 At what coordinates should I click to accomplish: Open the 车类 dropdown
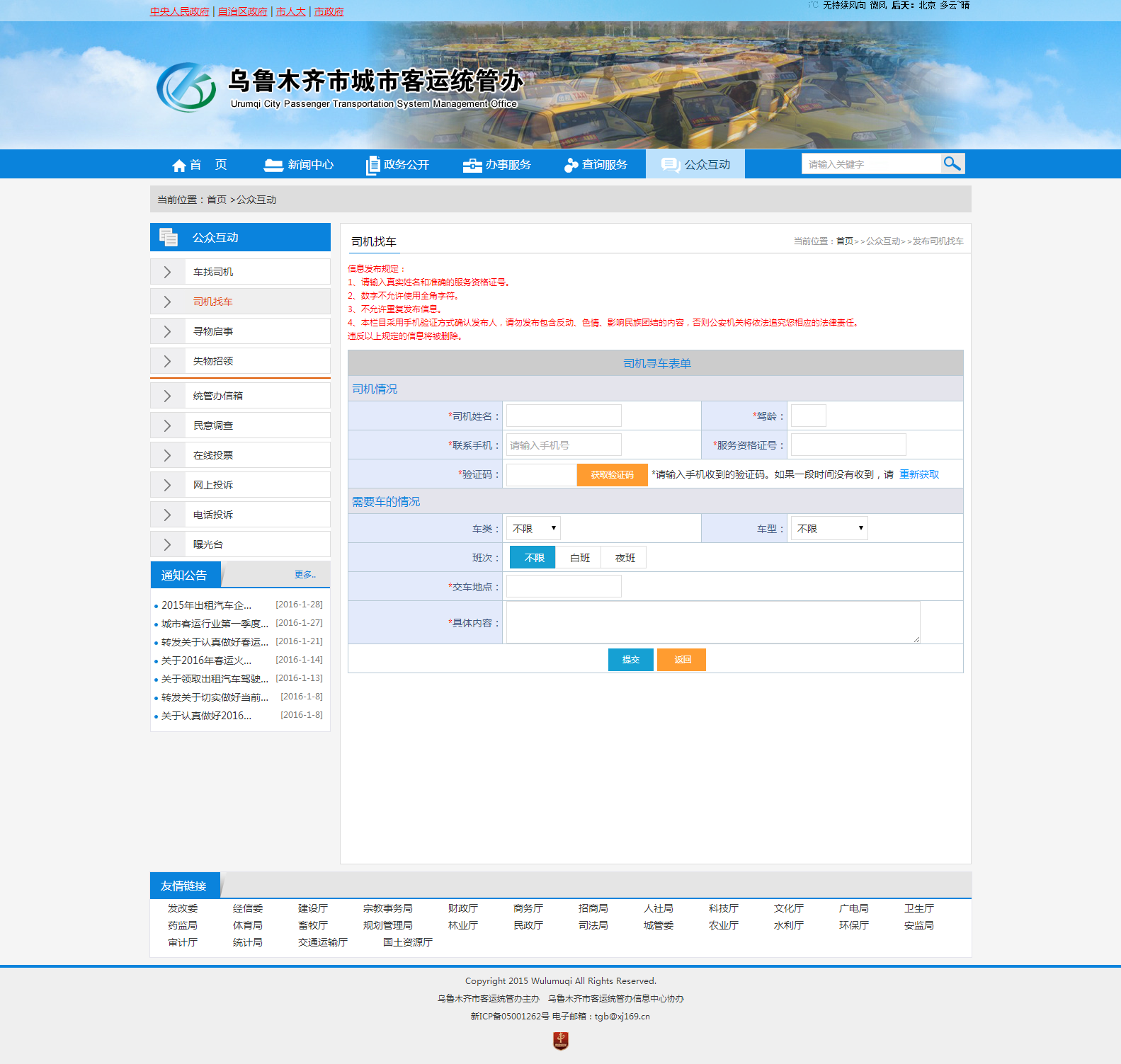[535, 529]
